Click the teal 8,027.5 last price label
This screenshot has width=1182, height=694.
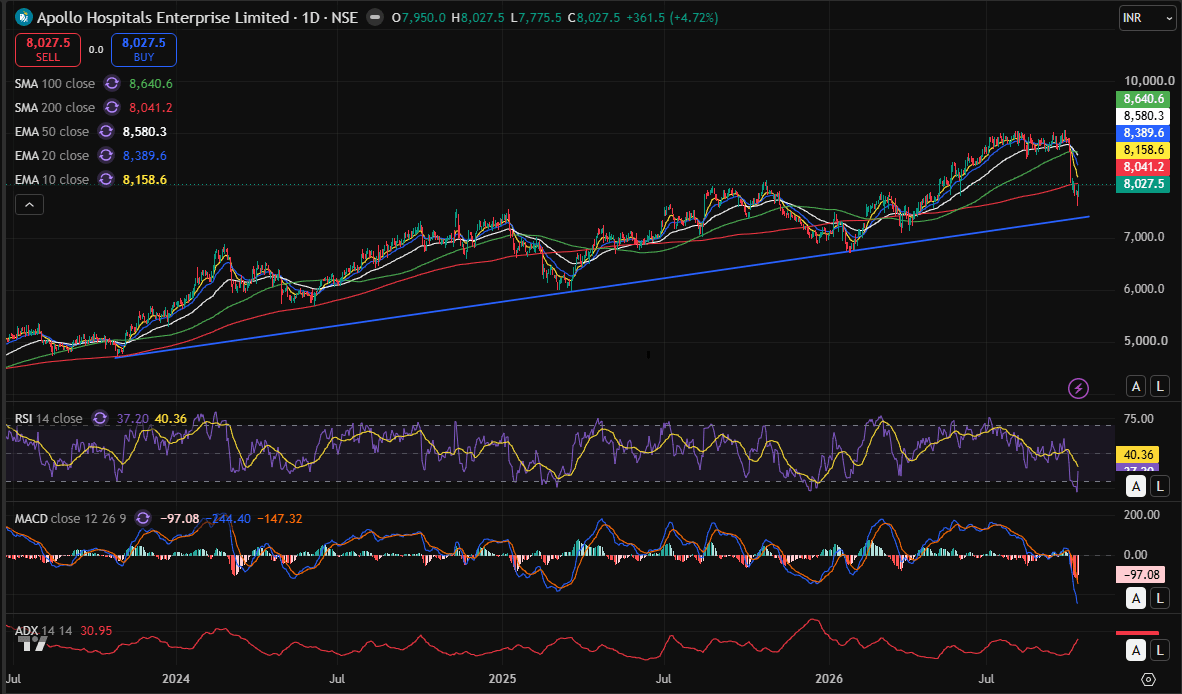click(1144, 184)
